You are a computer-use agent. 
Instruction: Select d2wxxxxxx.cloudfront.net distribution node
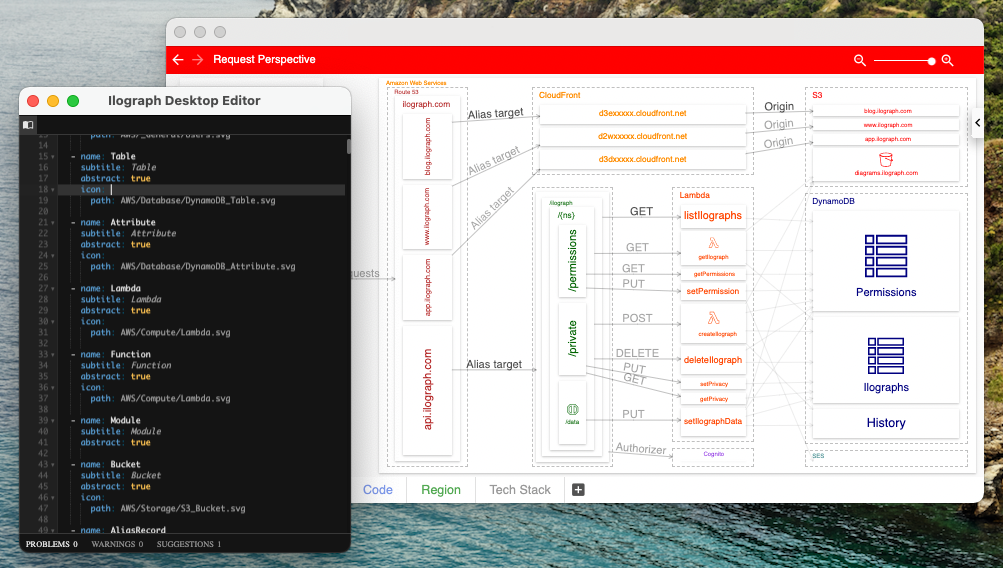(642, 136)
